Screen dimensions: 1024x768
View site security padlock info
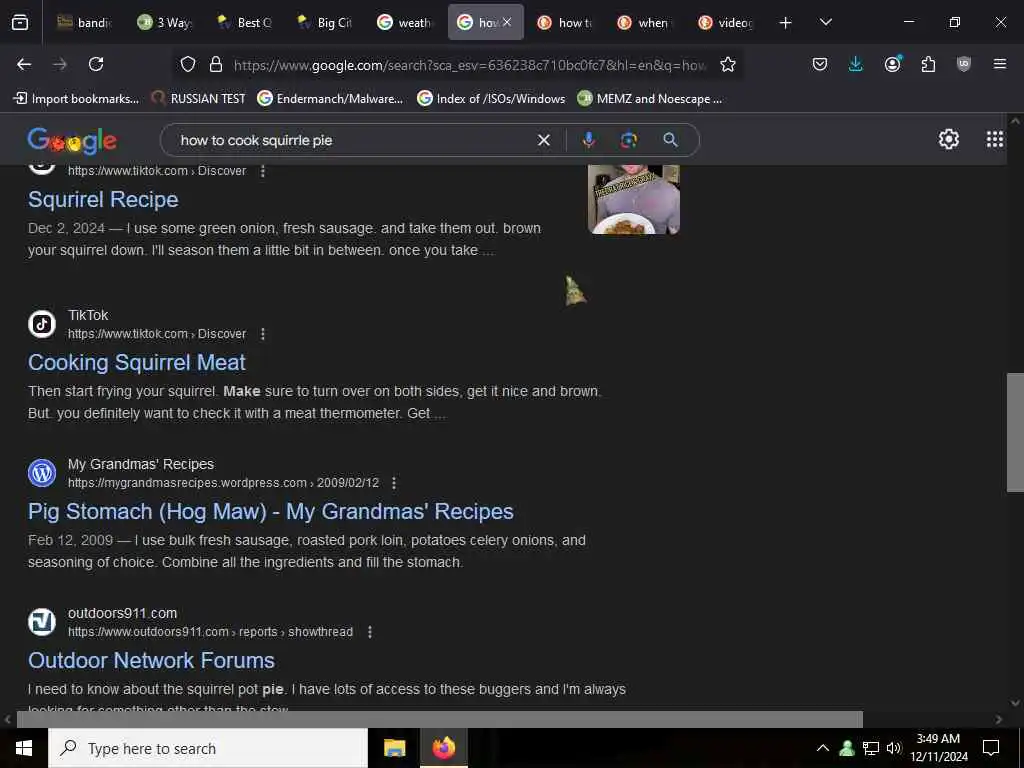coord(216,64)
